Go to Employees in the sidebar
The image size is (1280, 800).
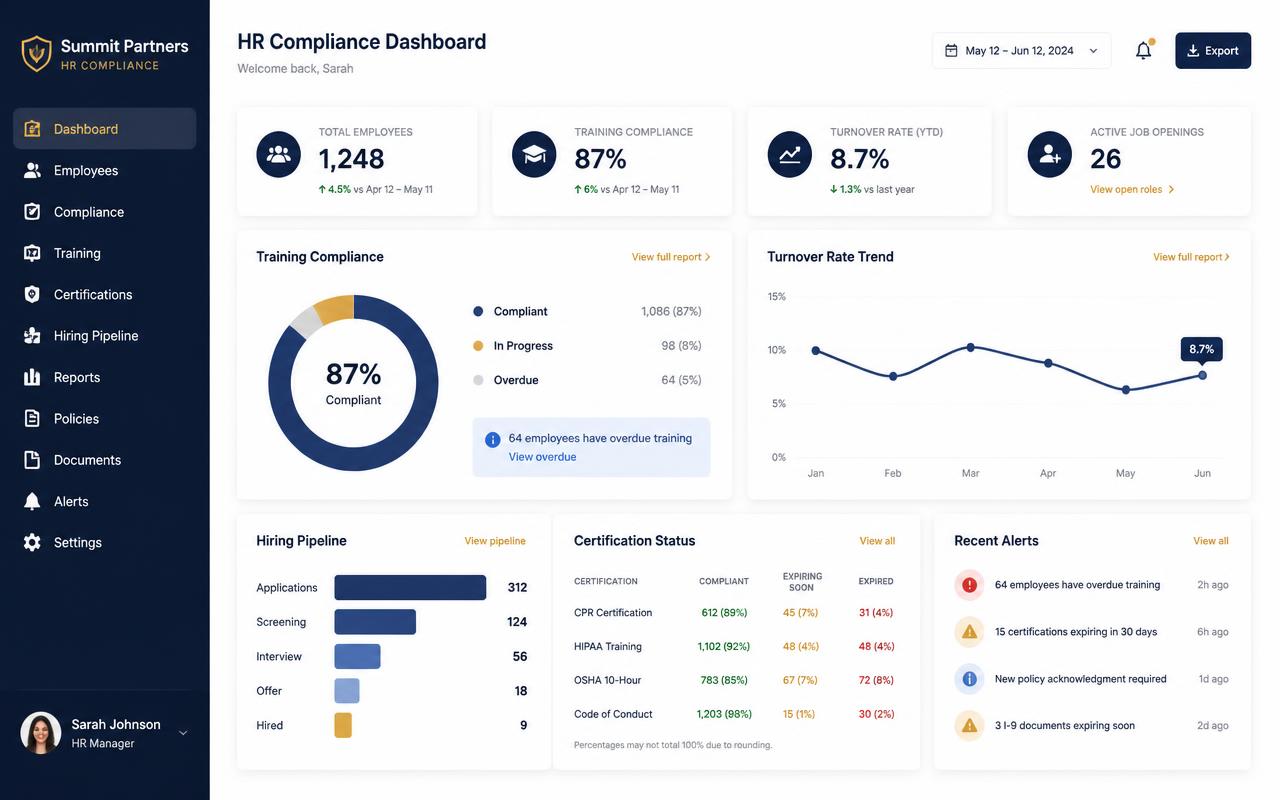[x=104, y=170]
